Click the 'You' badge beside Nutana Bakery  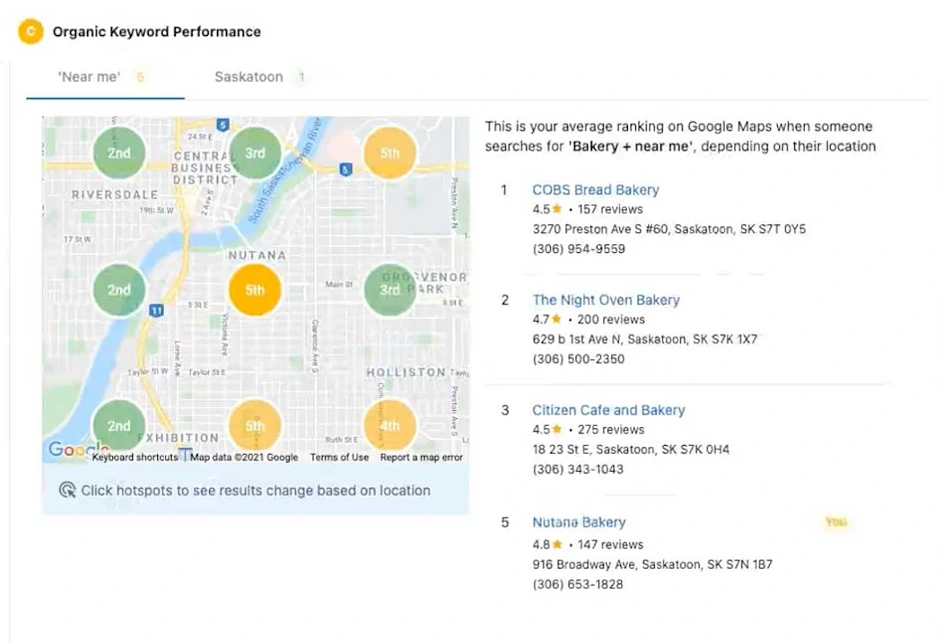(836, 522)
